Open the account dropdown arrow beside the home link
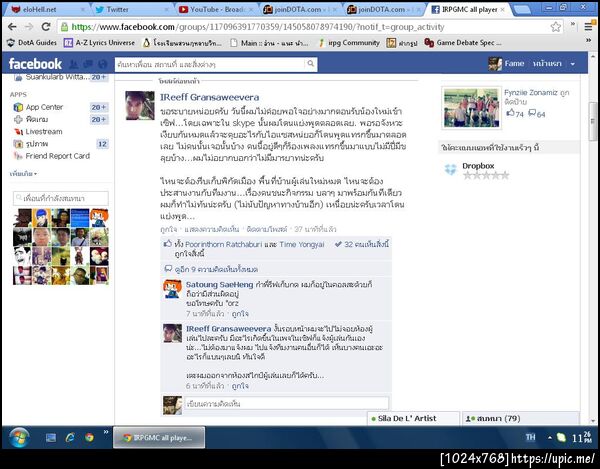The width and height of the screenshot is (600, 469). click(x=572, y=64)
